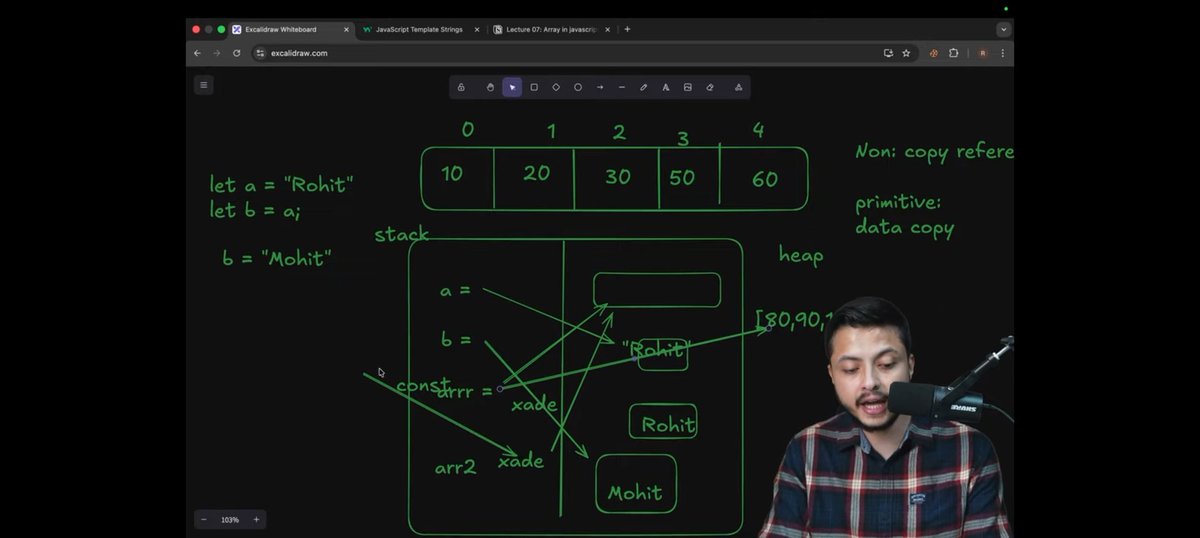Click the orange extension icon
1200x538 pixels.
pos(934,53)
